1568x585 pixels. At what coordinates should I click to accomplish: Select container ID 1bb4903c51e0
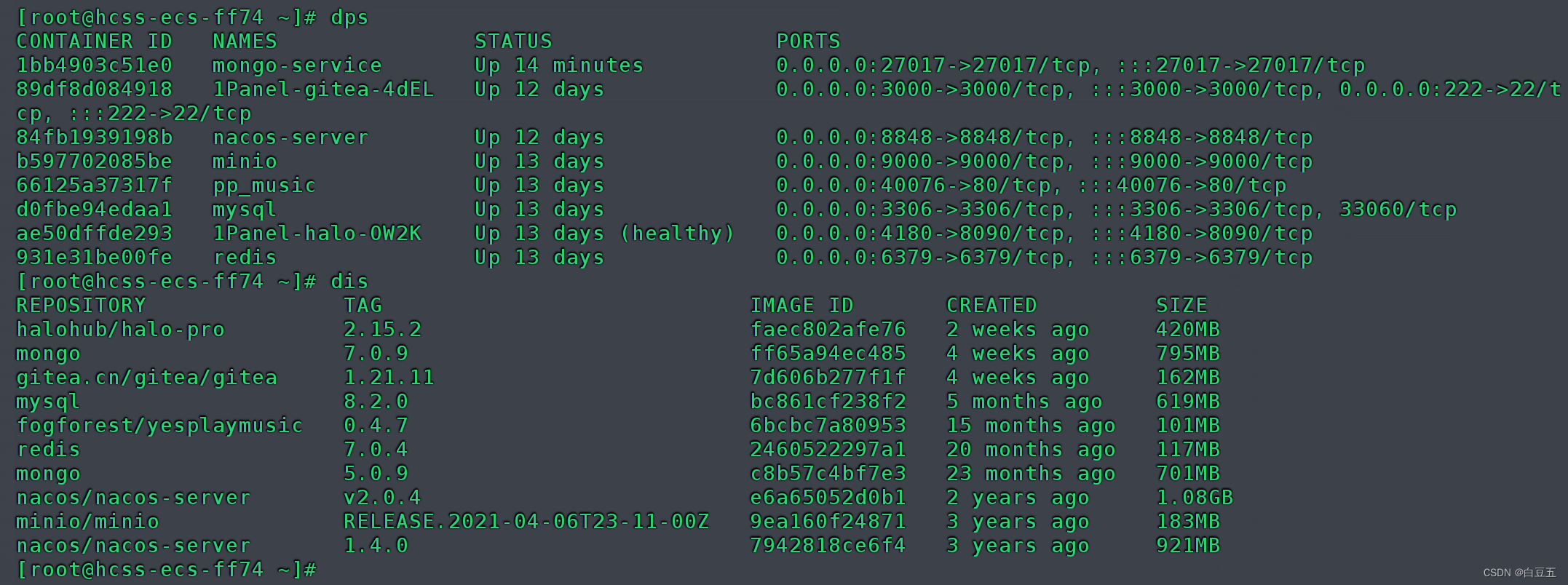coord(95,65)
